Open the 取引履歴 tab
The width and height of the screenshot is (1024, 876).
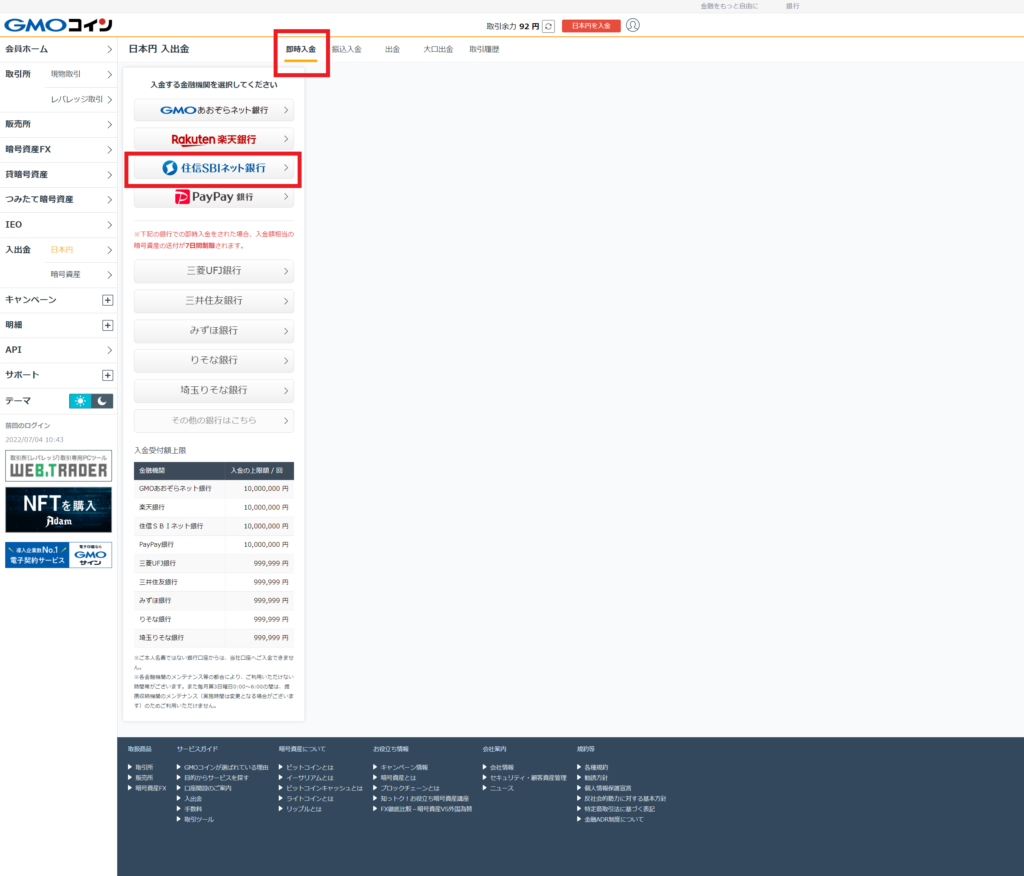[484, 49]
